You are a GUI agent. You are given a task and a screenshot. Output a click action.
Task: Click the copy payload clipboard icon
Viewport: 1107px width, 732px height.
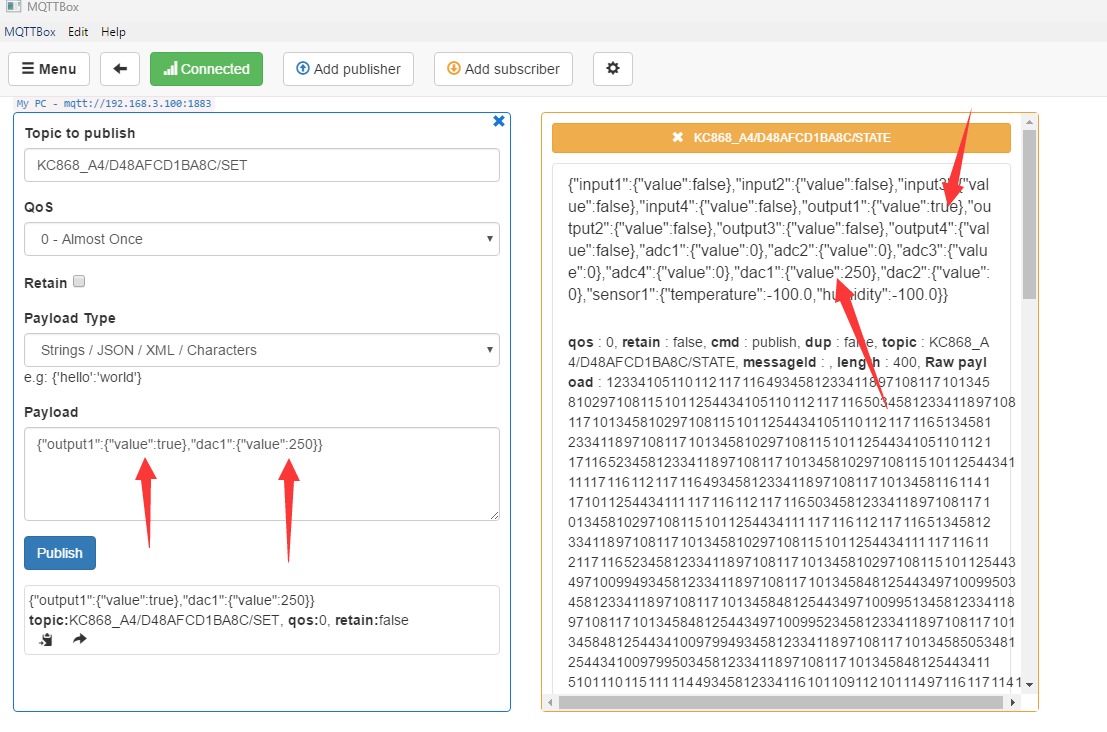(45, 639)
